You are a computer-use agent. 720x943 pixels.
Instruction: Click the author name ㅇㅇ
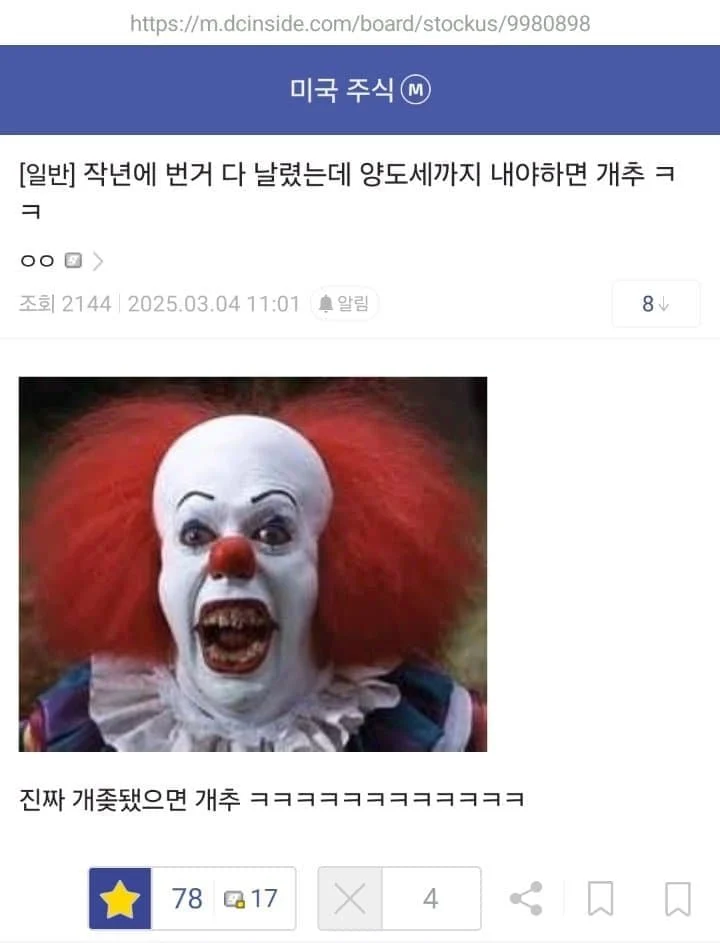pos(37,260)
